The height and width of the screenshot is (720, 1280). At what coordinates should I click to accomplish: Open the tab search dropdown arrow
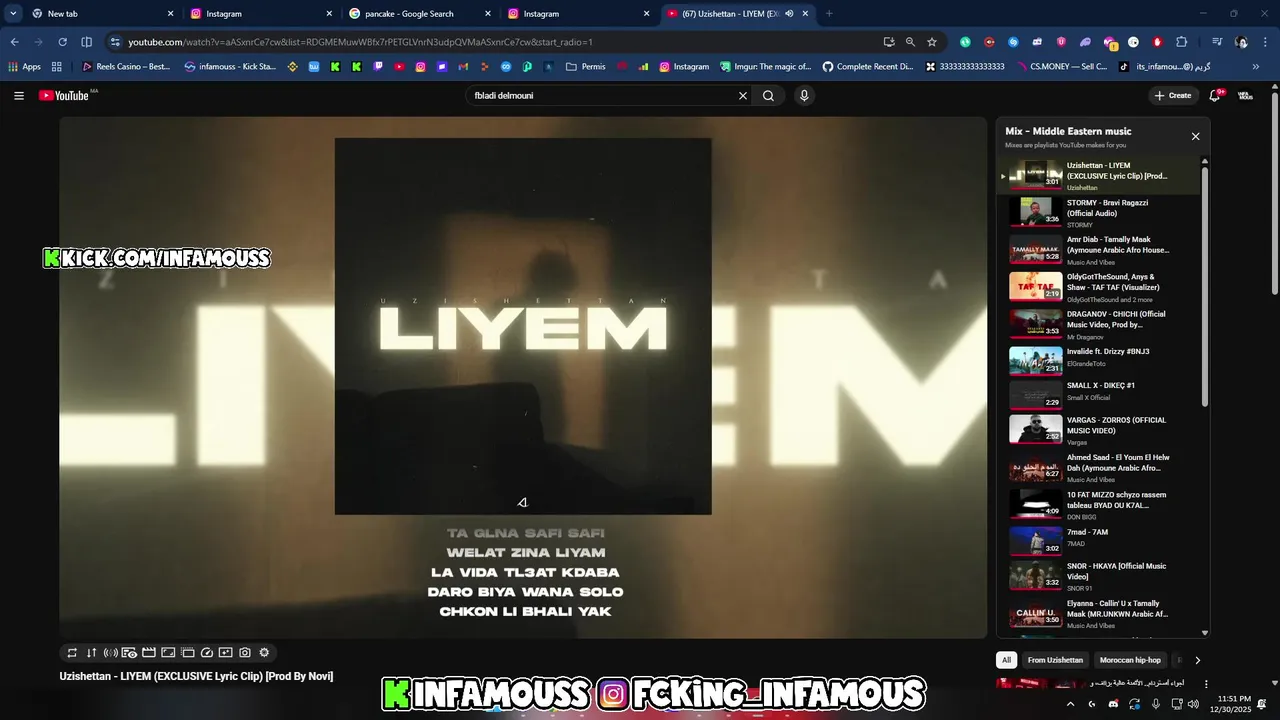(x=13, y=14)
